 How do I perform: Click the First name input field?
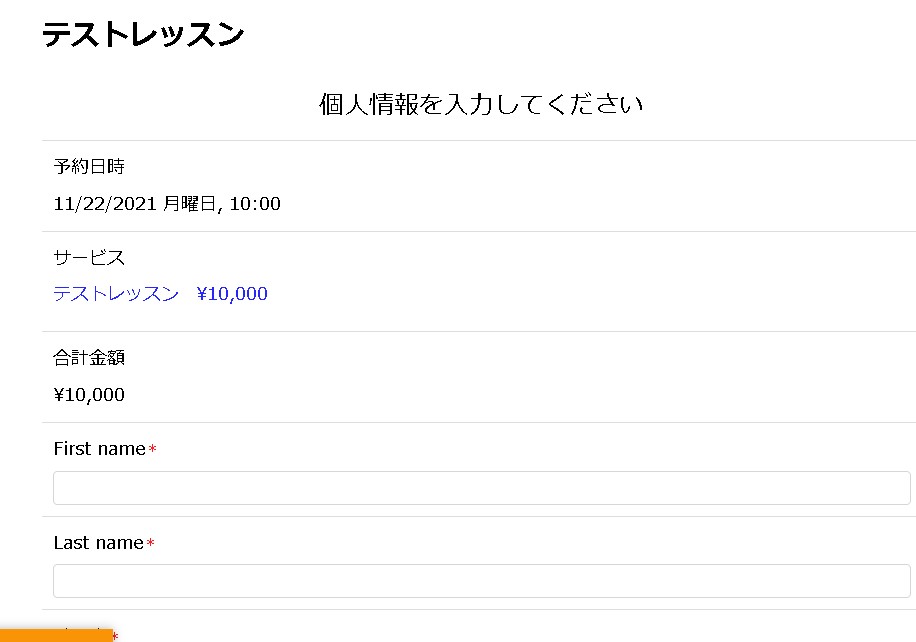pyautogui.click(x=481, y=488)
